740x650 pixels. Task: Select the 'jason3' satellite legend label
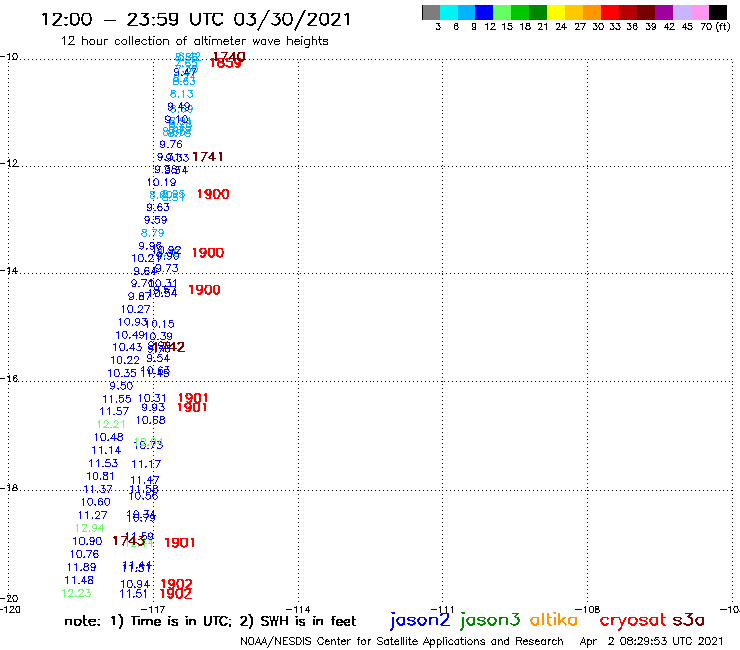(x=490, y=620)
